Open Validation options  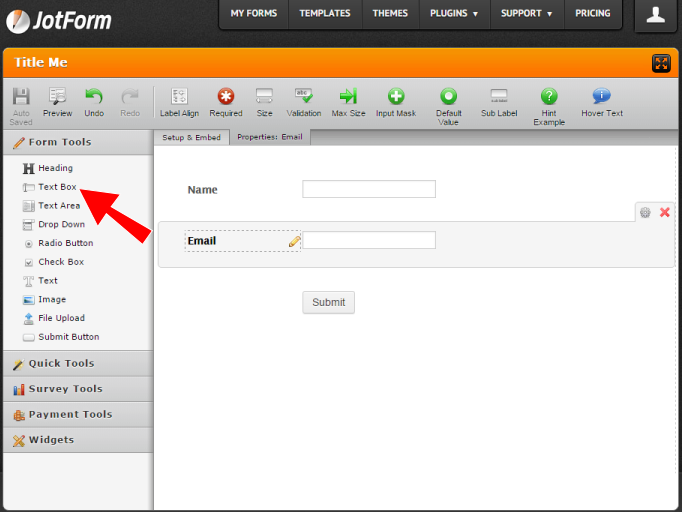(x=304, y=103)
